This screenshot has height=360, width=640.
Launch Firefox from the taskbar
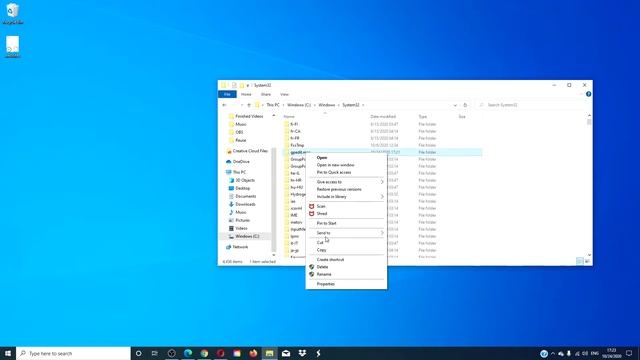[x=253, y=353]
